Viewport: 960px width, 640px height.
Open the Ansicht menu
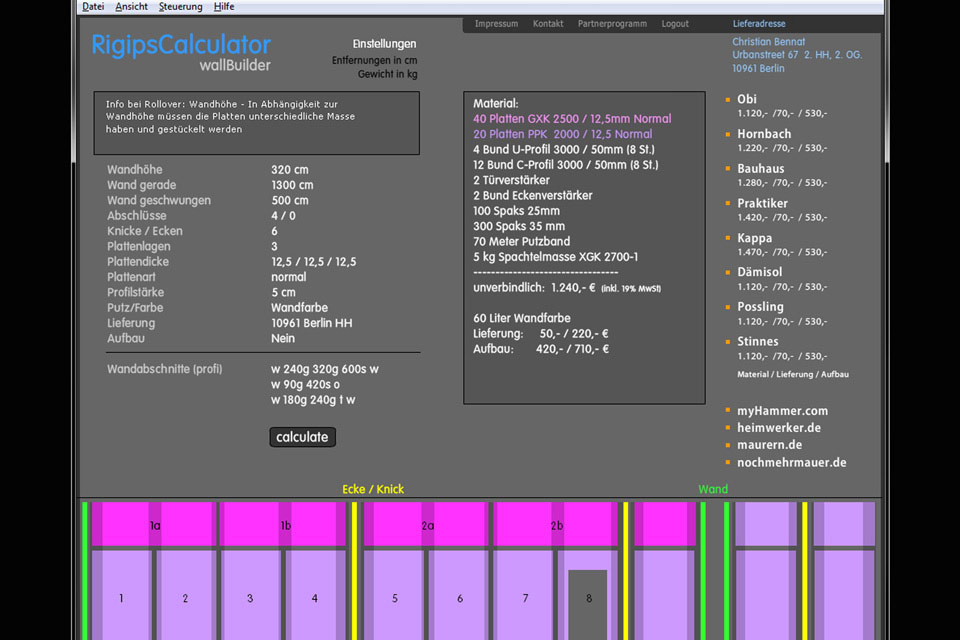click(132, 7)
